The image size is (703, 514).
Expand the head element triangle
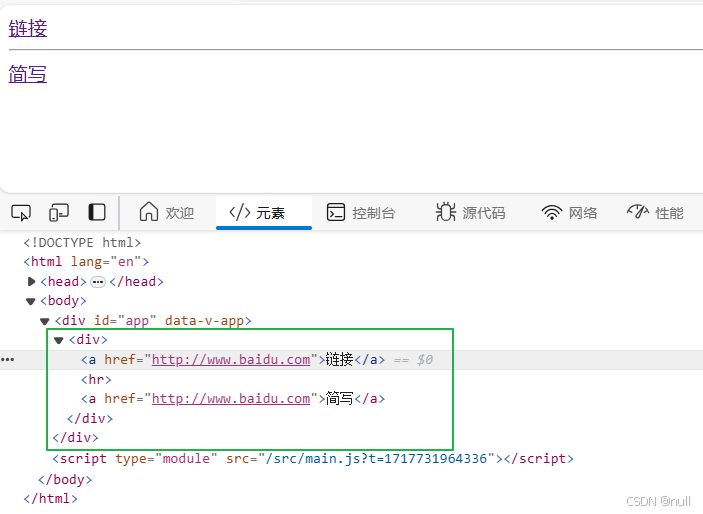[31, 282]
